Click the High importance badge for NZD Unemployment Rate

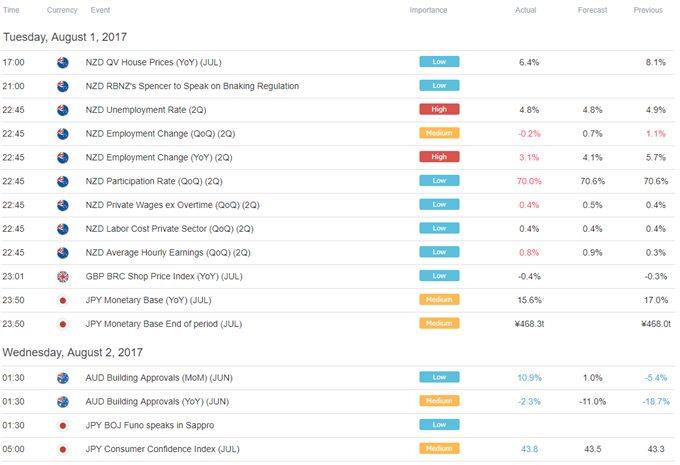439,109
